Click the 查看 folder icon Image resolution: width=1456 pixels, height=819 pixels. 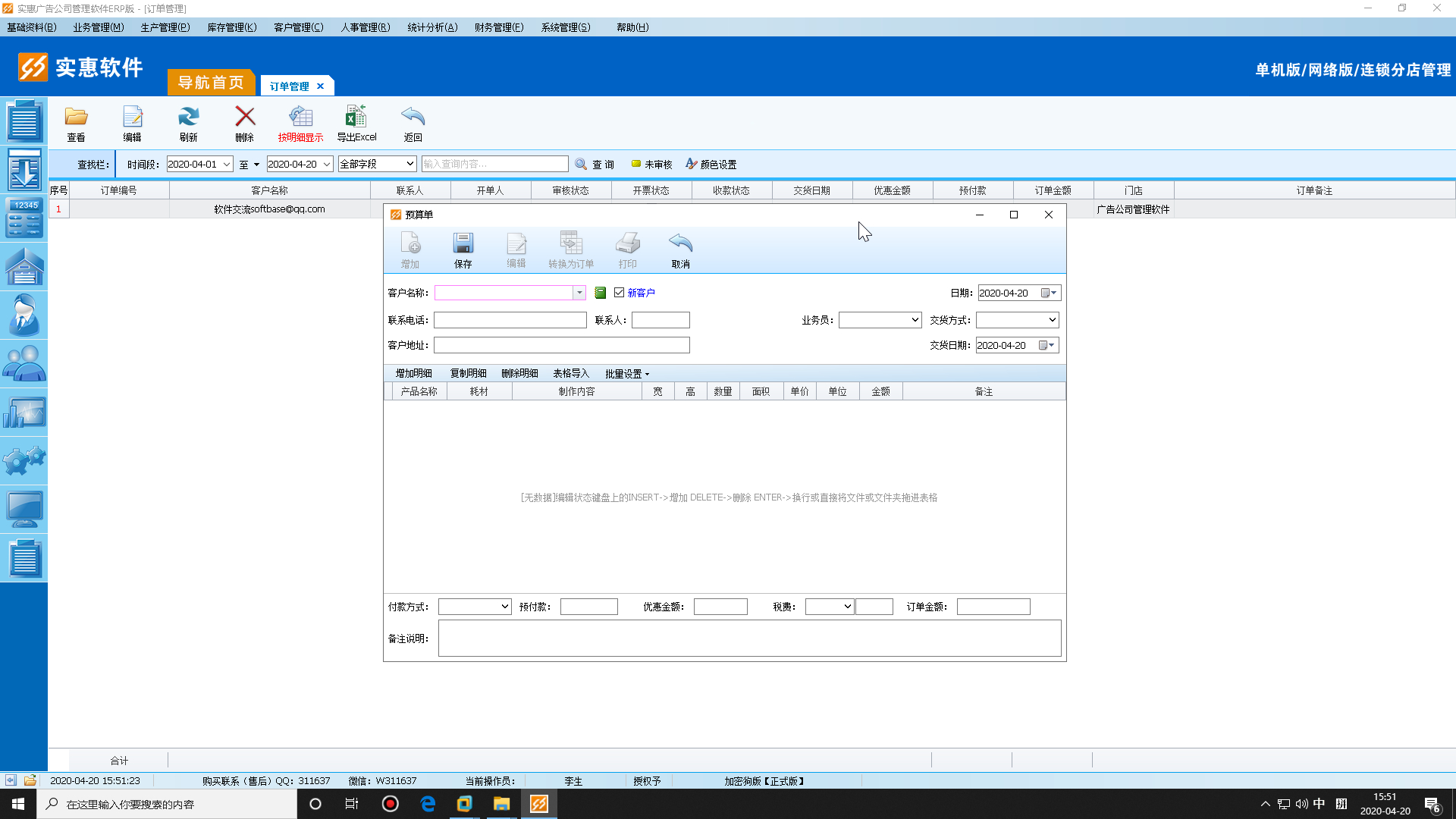pyautogui.click(x=76, y=118)
